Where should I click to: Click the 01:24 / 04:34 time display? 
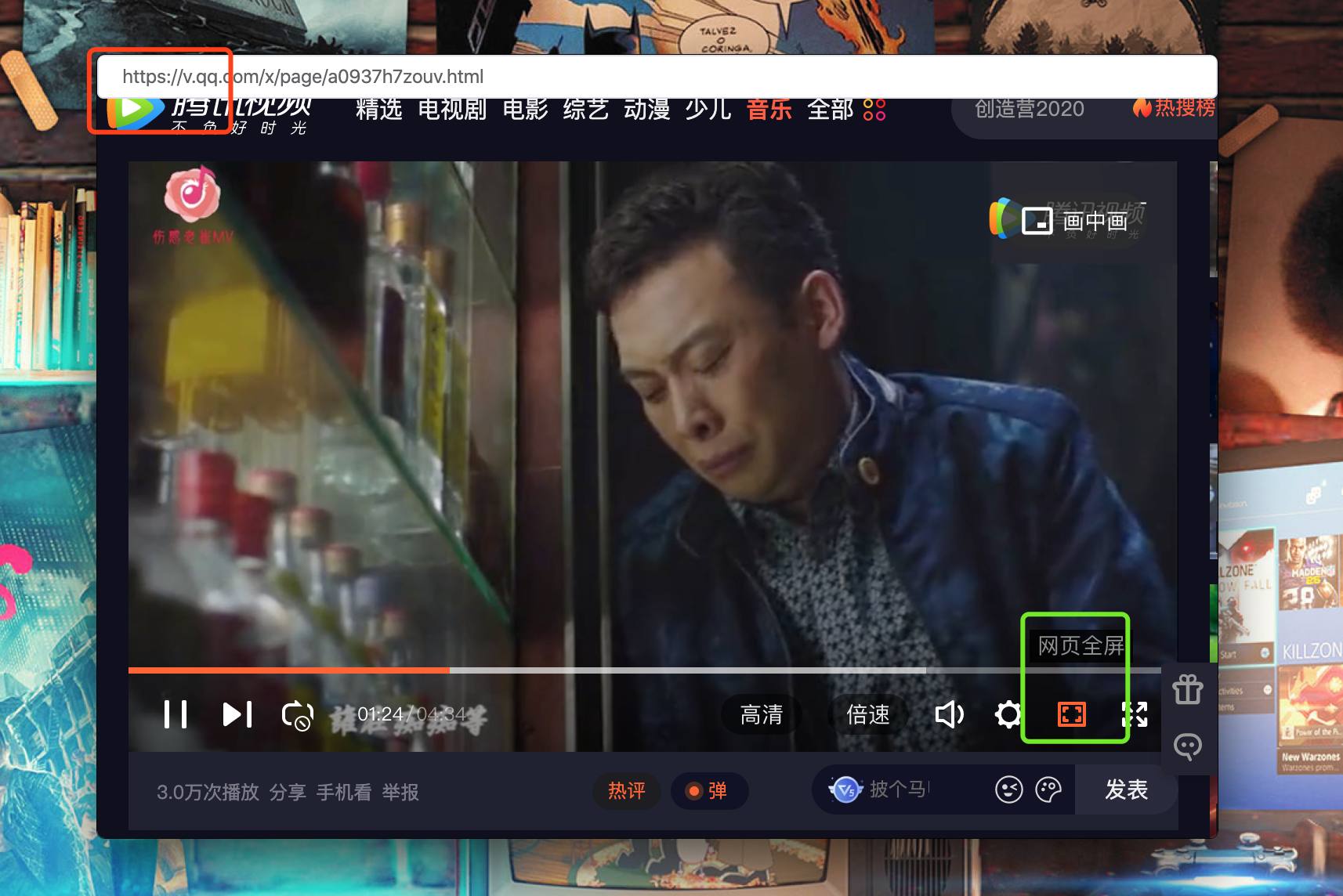point(411,714)
